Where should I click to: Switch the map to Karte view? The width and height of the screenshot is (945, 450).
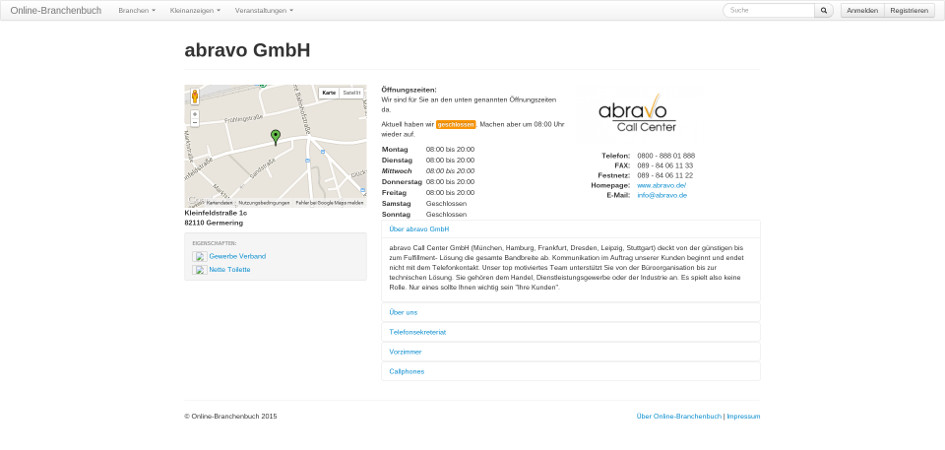coord(329,93)
